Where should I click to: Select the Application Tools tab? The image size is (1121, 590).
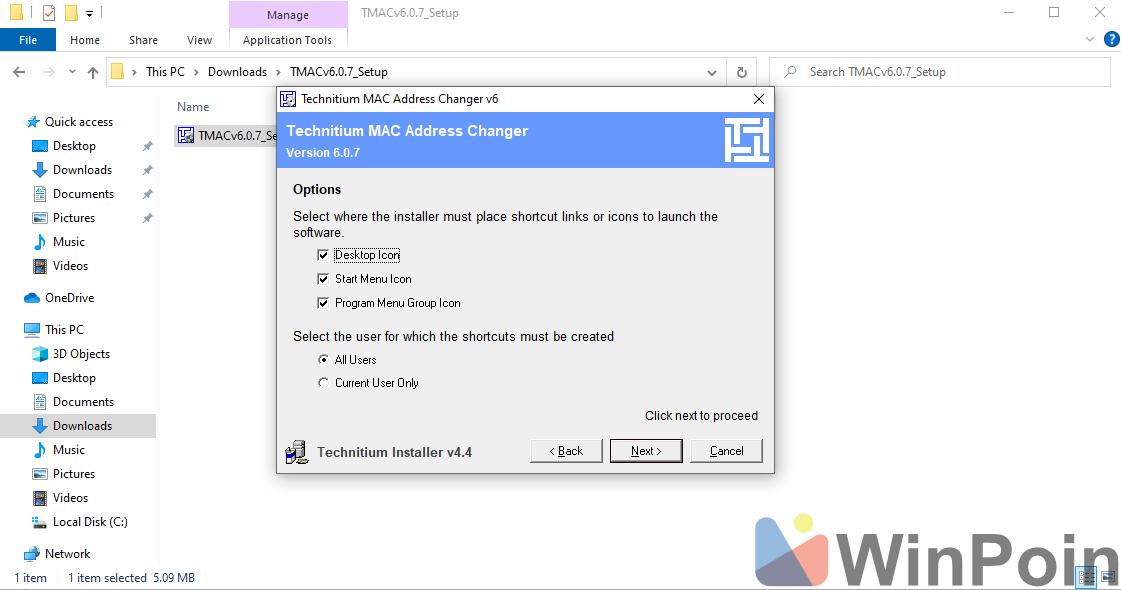[287, 40]
